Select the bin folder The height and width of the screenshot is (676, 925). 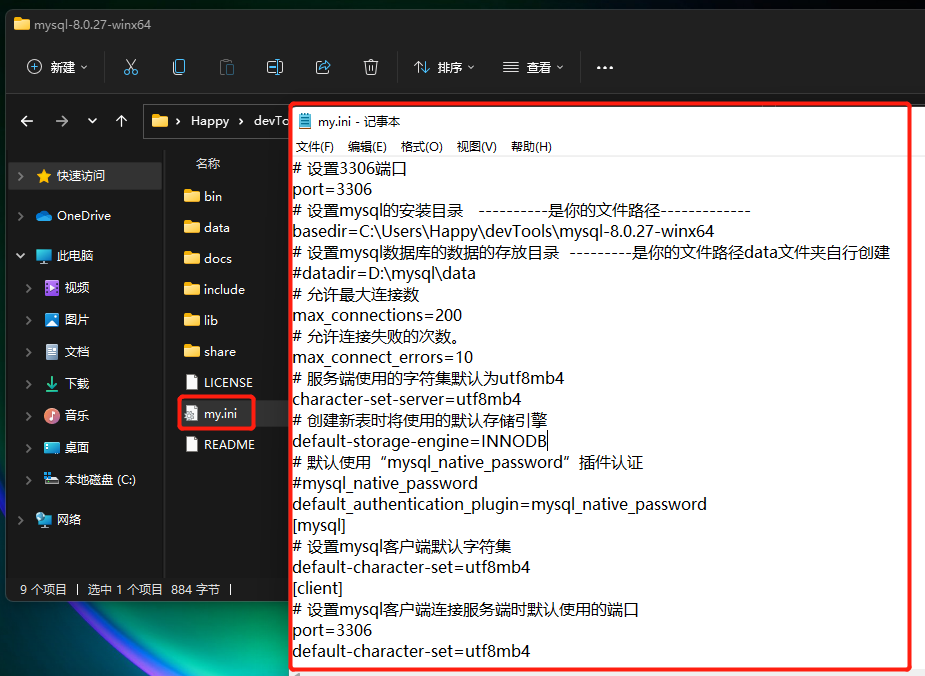point(203,196)
